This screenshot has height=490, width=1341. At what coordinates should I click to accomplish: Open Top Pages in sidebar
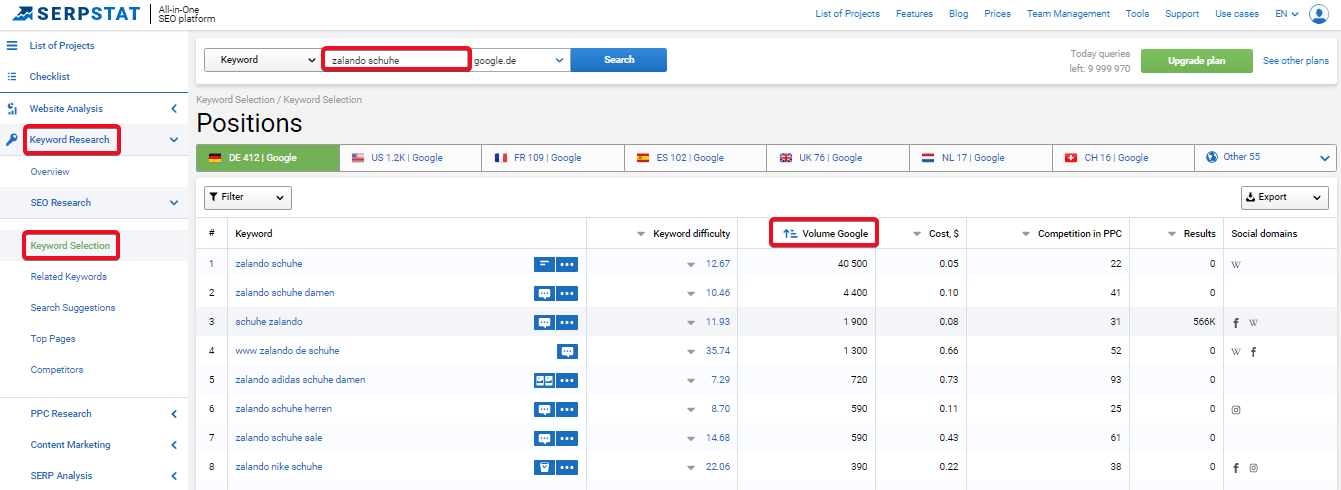point(53,338)
